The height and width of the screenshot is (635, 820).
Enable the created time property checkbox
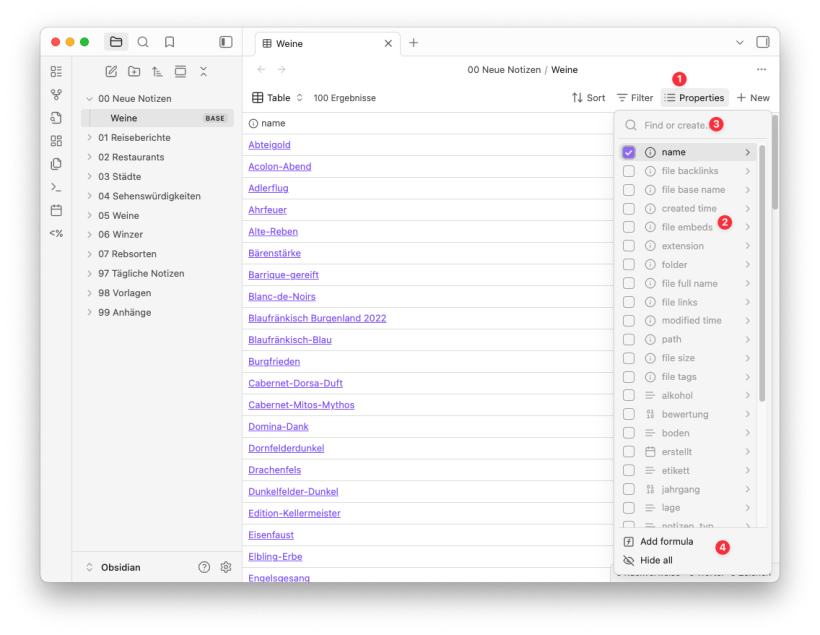pyautogui.click(x=629, y=209)
